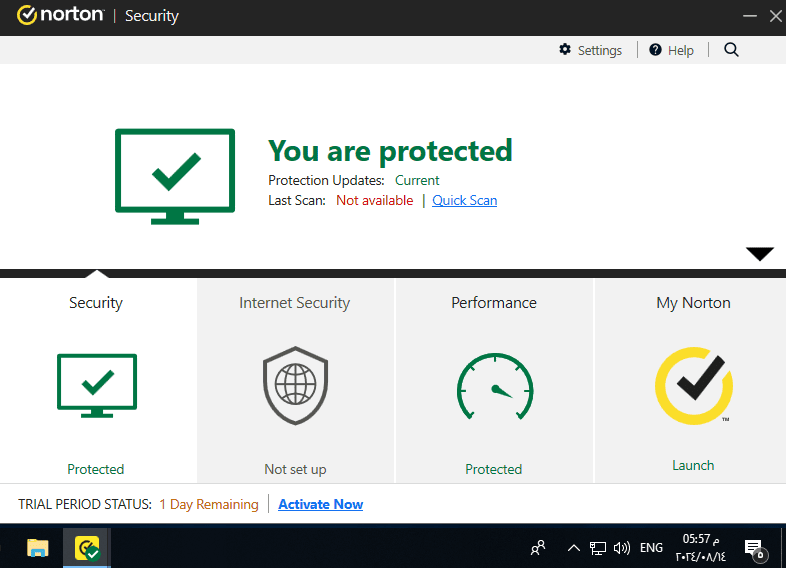Screen dimensions: 786x568
Task: Open the People icon in system tray
Action: click(538, 548)
